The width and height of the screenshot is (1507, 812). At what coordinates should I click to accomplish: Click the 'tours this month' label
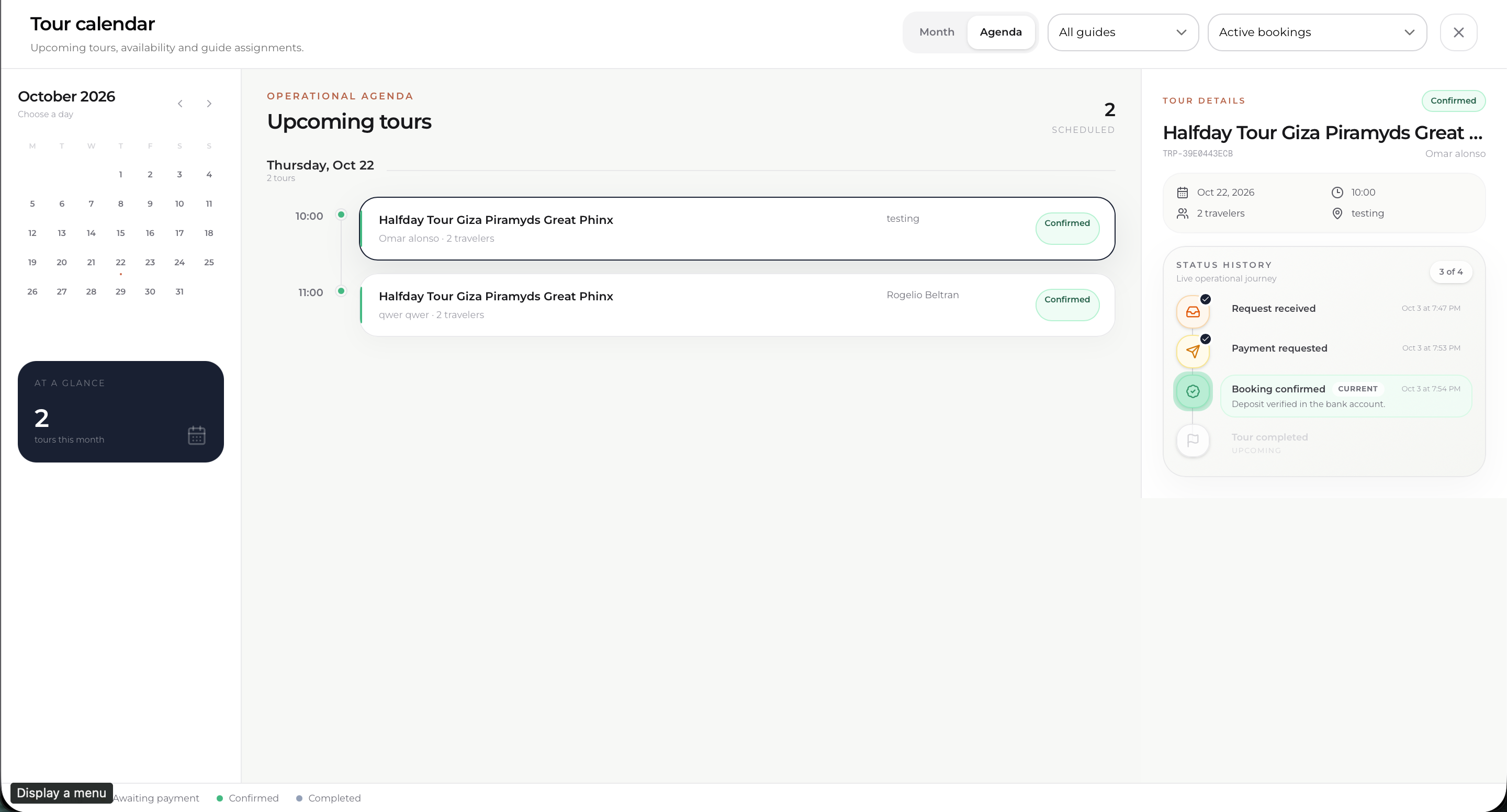pos(69,439)
